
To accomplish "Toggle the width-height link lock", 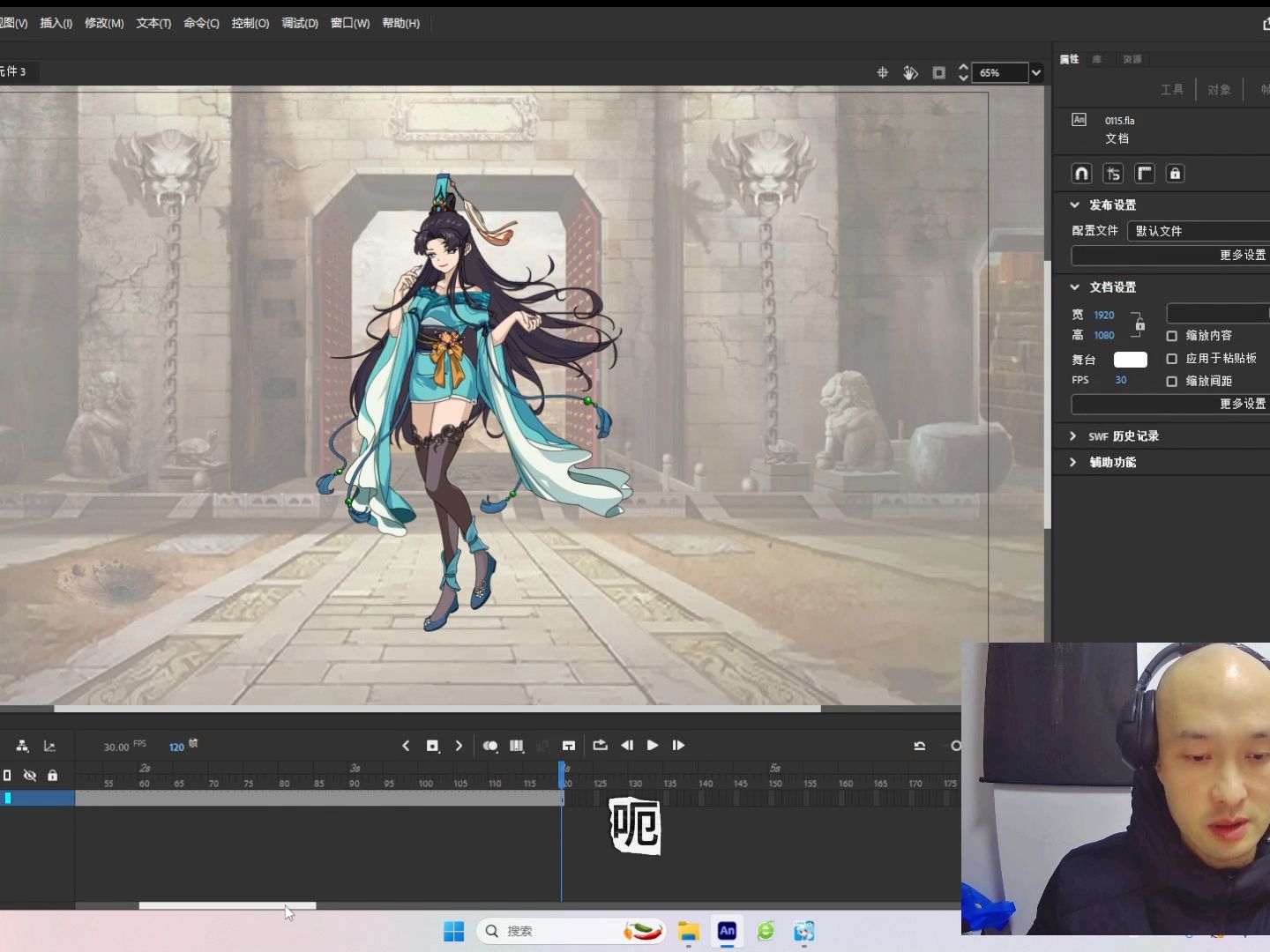I will point(1139,324).
